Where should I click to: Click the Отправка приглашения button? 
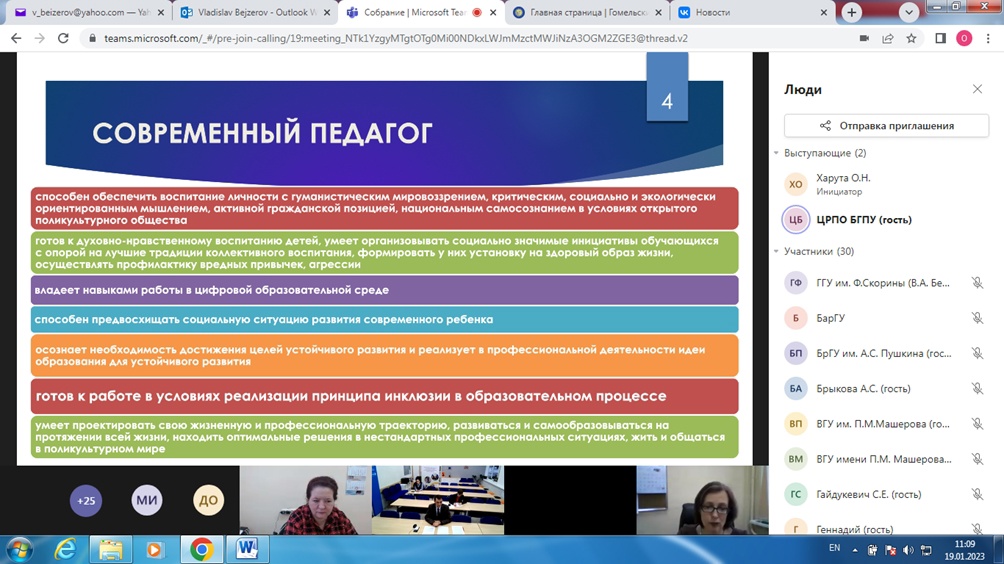click(x=886, y=126)
